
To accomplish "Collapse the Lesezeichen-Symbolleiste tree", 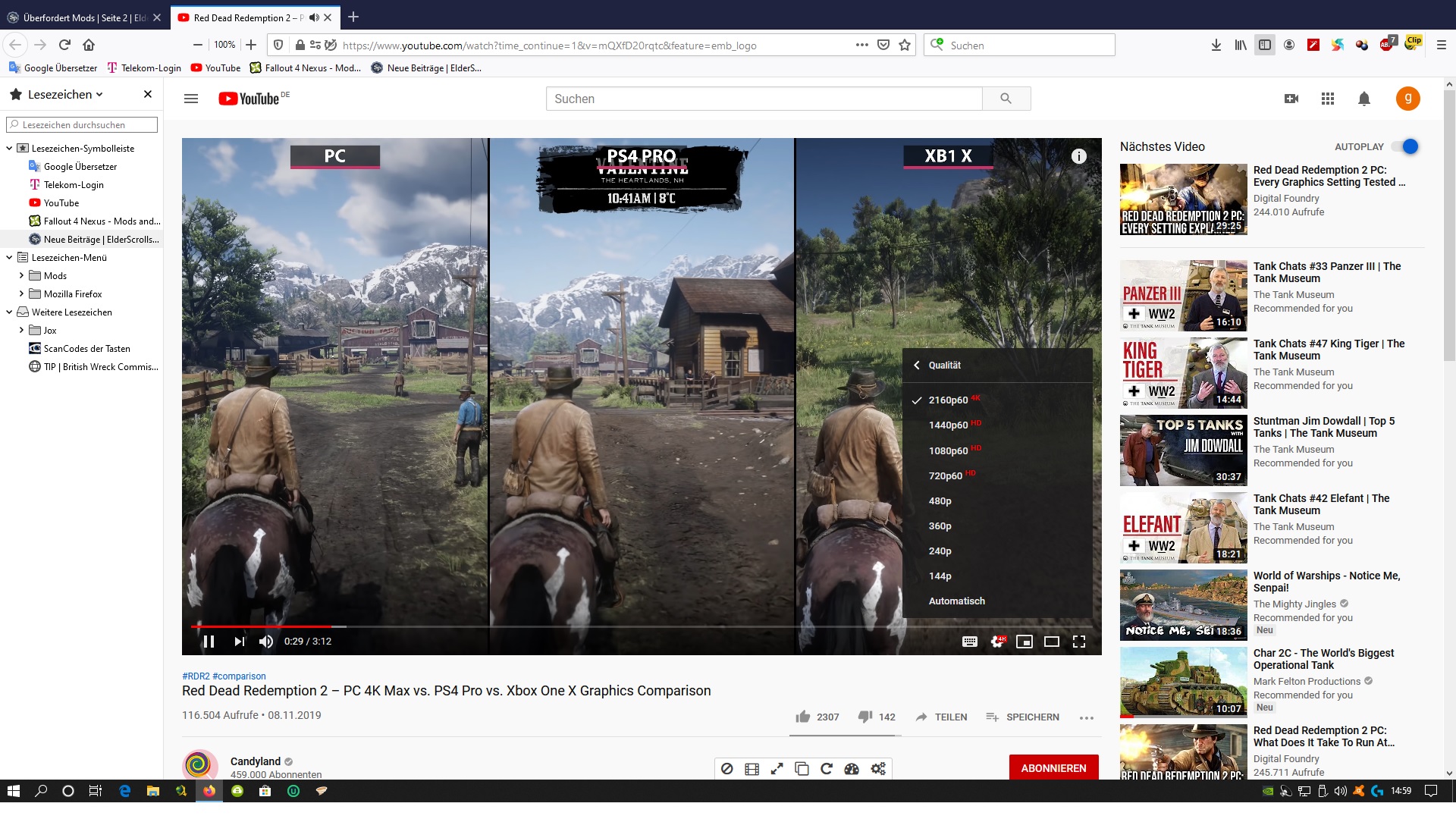I will pyautogui.click(x=9, y=149).
